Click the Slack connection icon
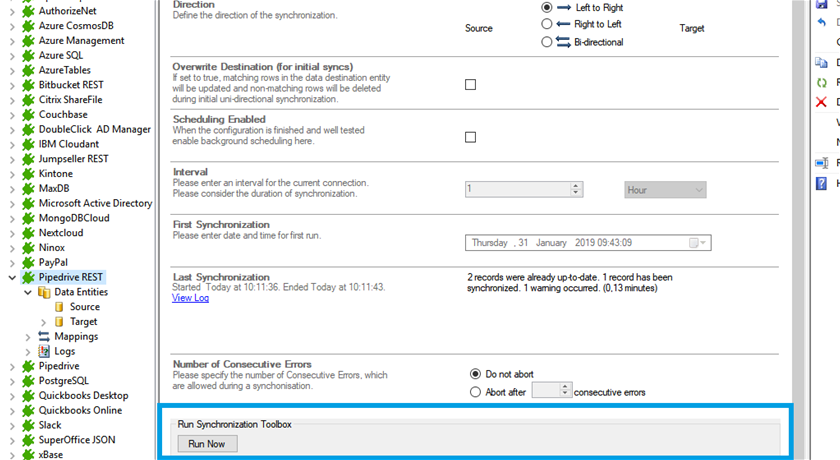840x460 pixels. [x=28, y=425]
